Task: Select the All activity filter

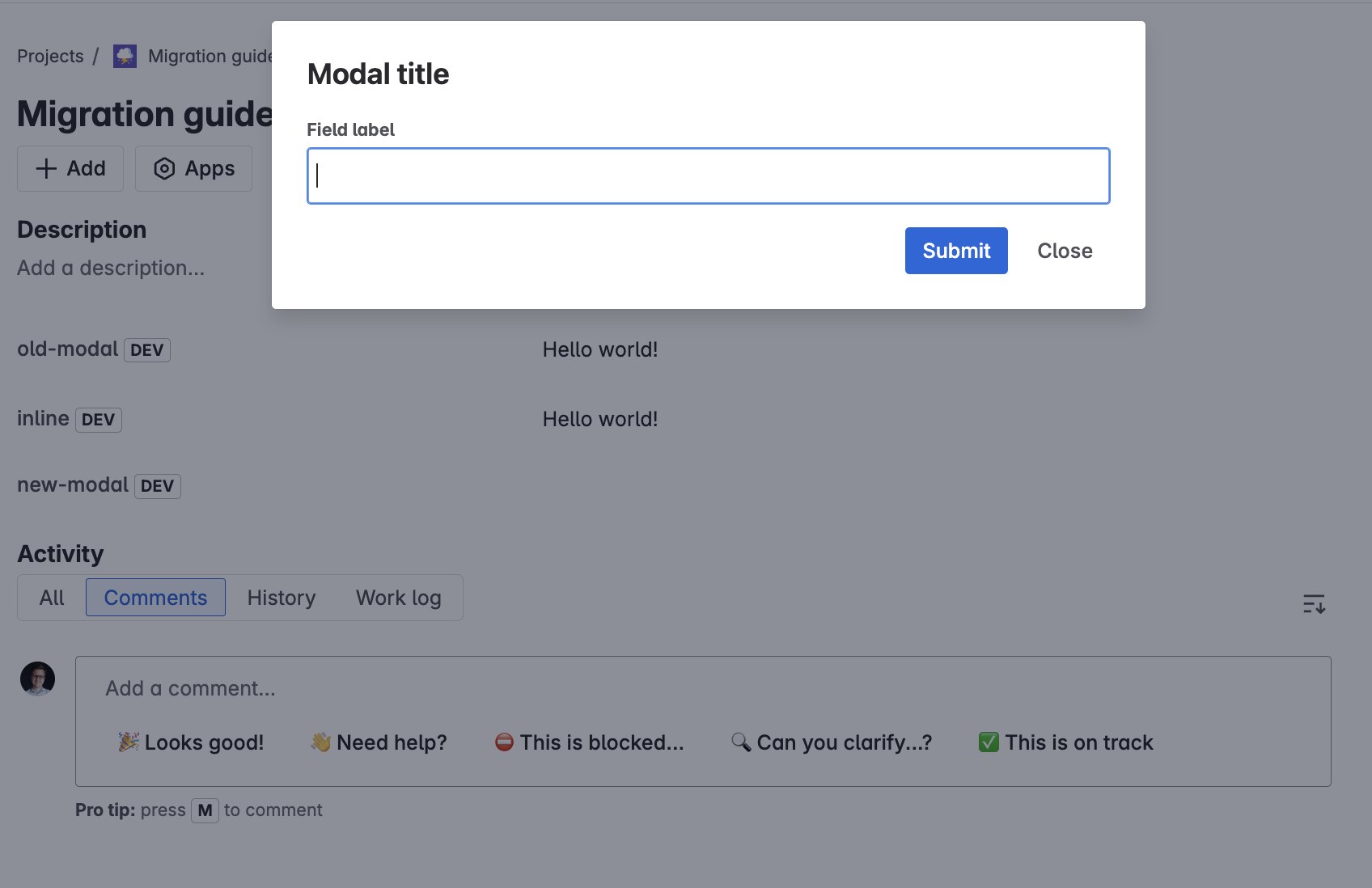Action: tap(51, 597)
